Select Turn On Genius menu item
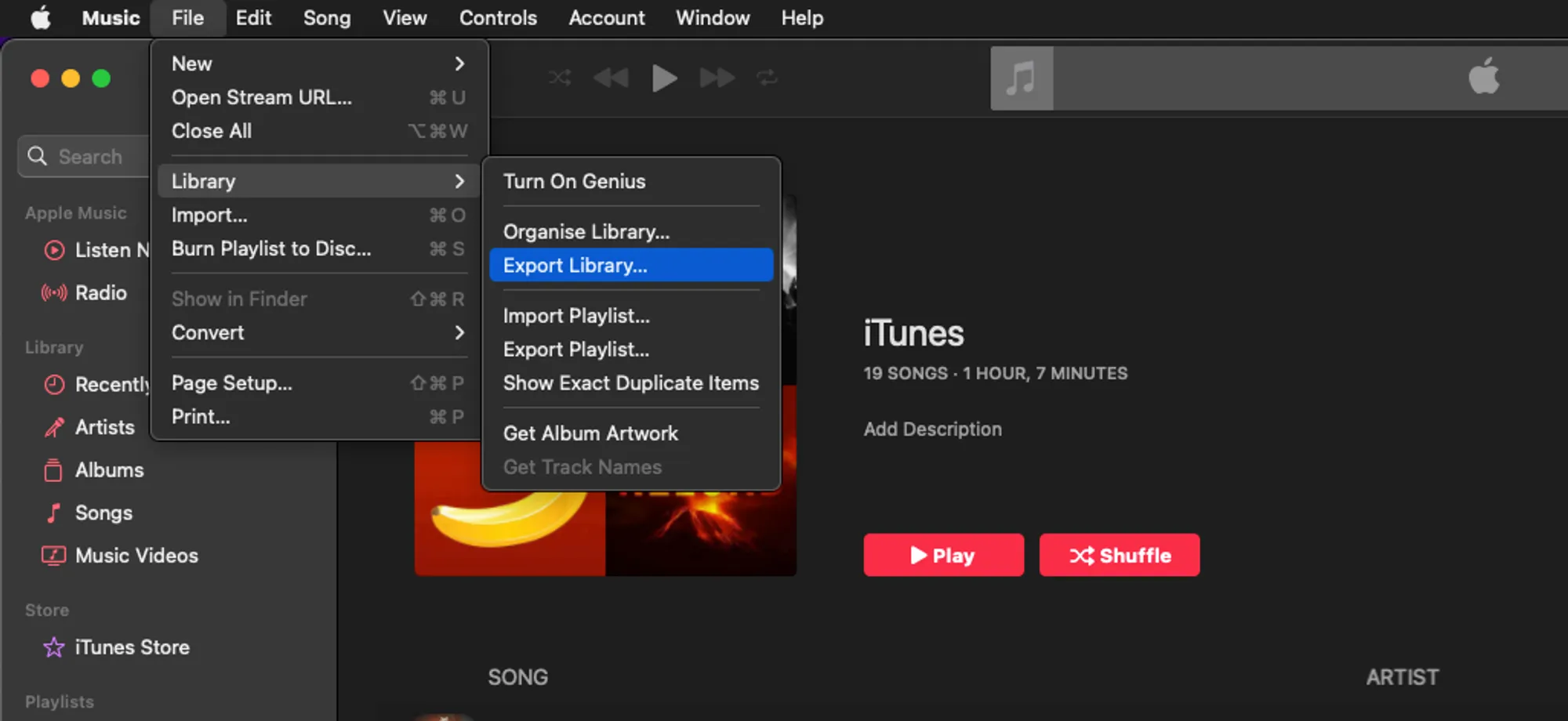 tap(575, 181)
